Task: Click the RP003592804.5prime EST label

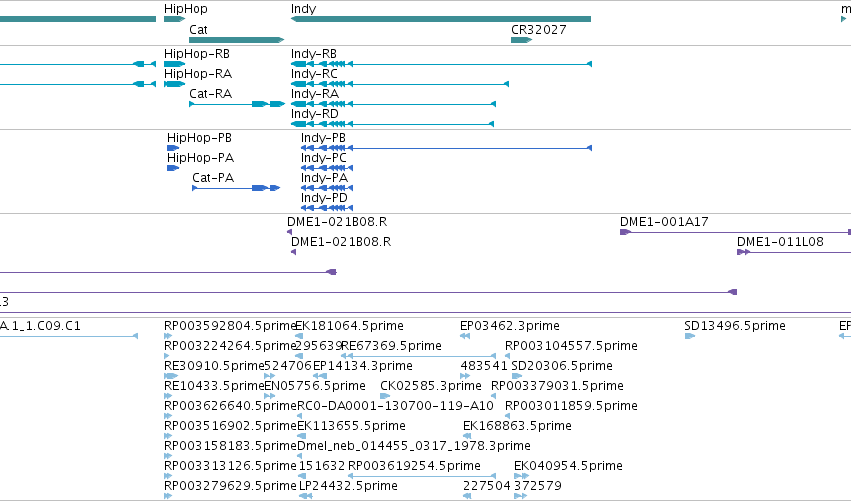Action: tap(230, 326)
